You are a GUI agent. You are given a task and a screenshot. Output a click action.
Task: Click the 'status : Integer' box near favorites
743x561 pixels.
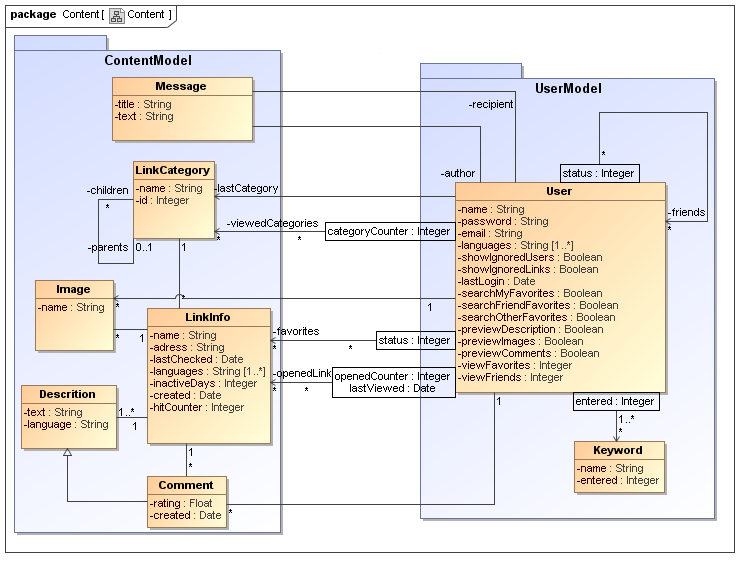[416, 341]
